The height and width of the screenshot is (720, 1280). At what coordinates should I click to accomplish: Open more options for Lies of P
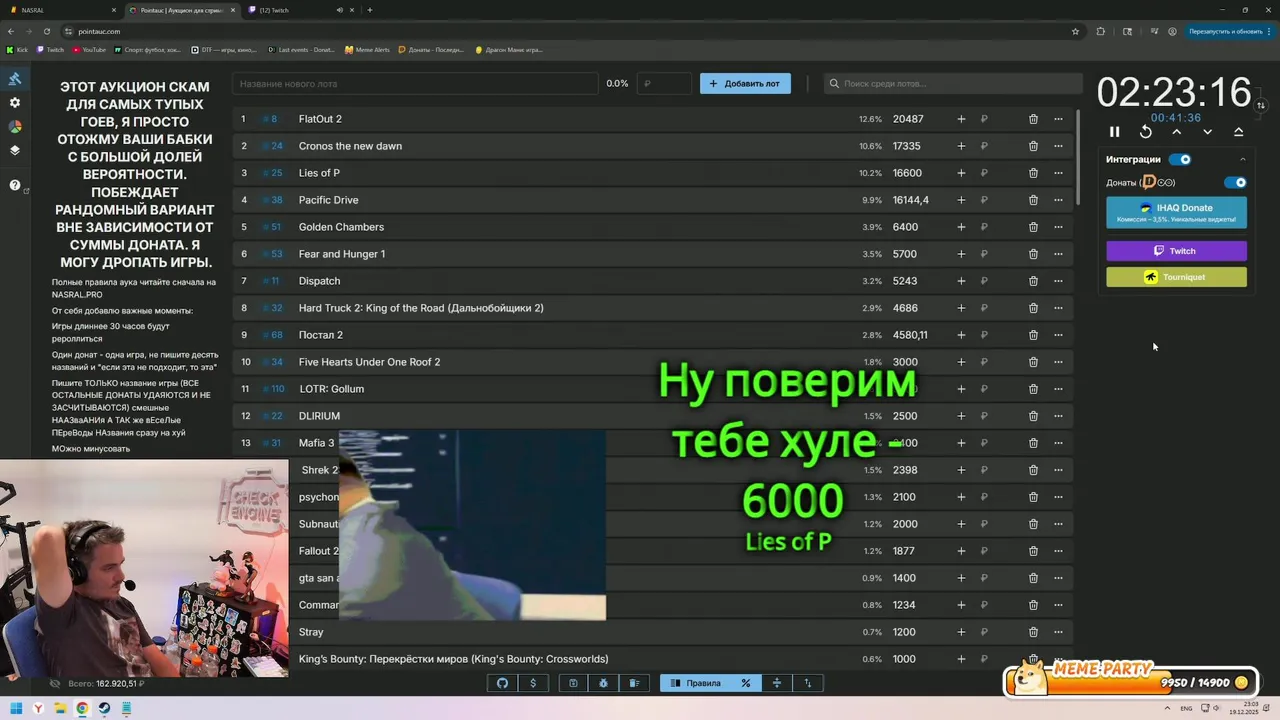tap(1058, 173)
